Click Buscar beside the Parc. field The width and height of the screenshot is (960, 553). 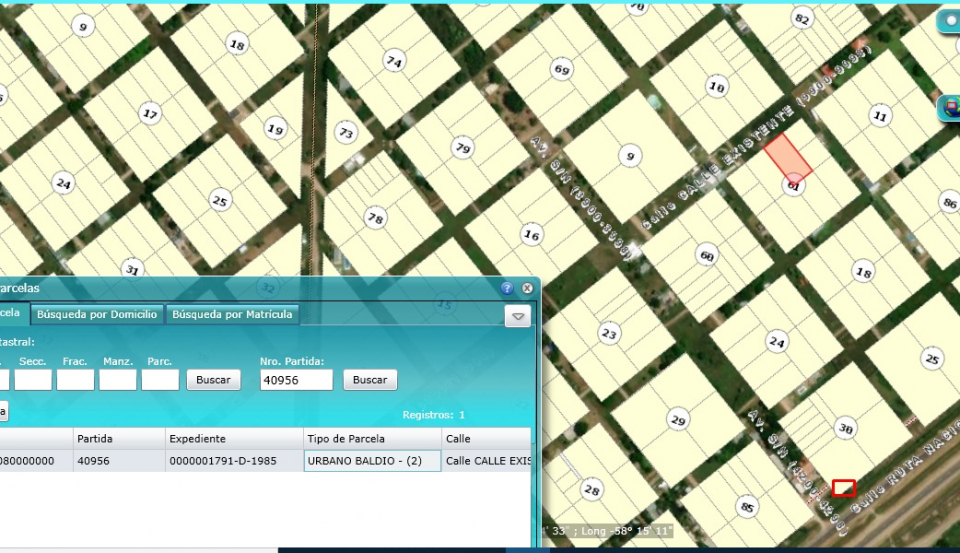[x=213, y=380]
